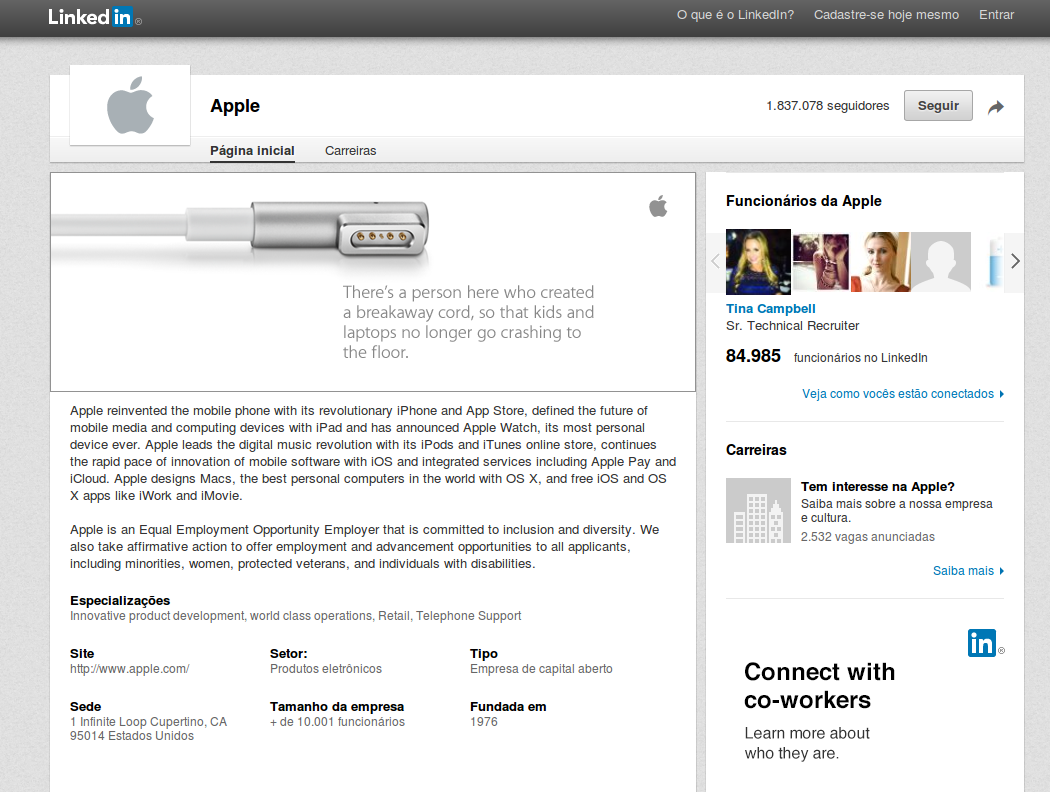Click the 'Innovative product development' specializations line
This screenshot has width=1050, height=792.
pos(295,616)
